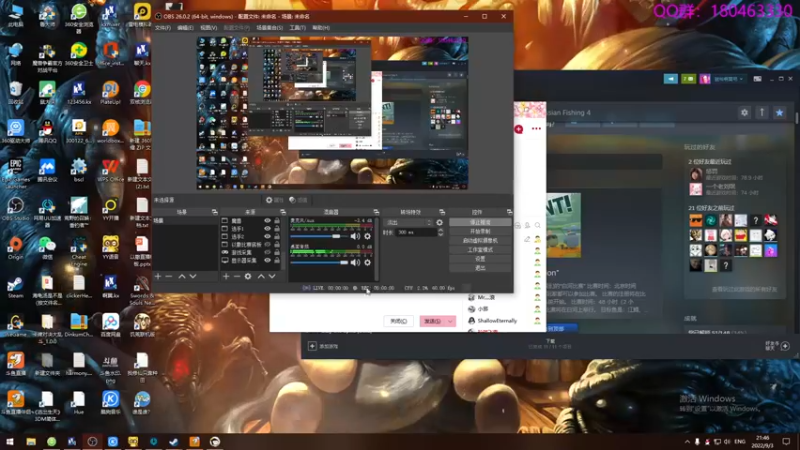Pop out the Scenes dock
Image resolution: width=800 pixels, height=450 pixels.
[214, 212]
